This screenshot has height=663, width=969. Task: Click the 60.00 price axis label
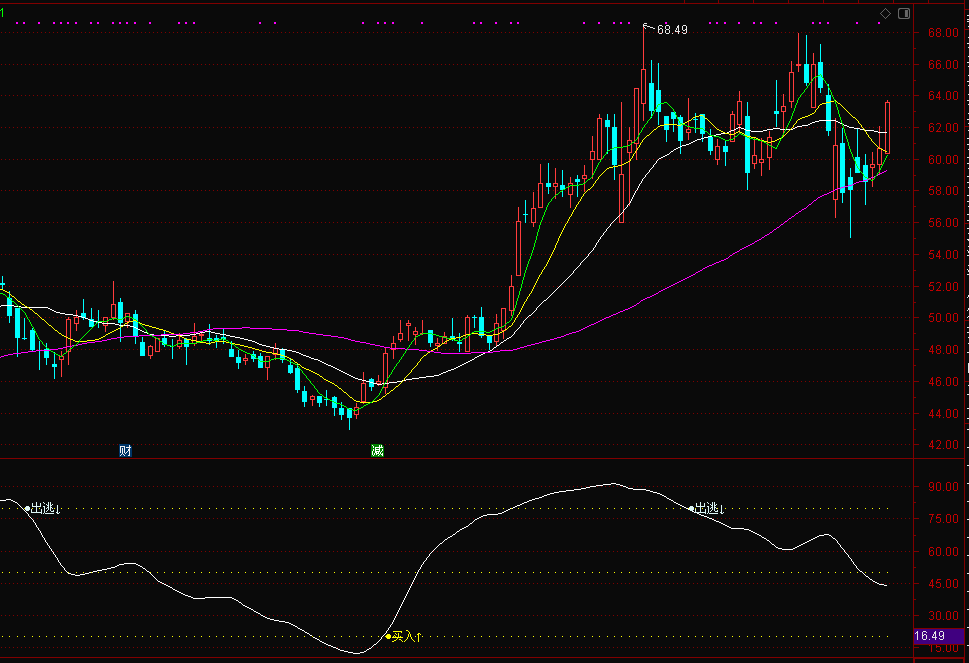click(943, 159)
